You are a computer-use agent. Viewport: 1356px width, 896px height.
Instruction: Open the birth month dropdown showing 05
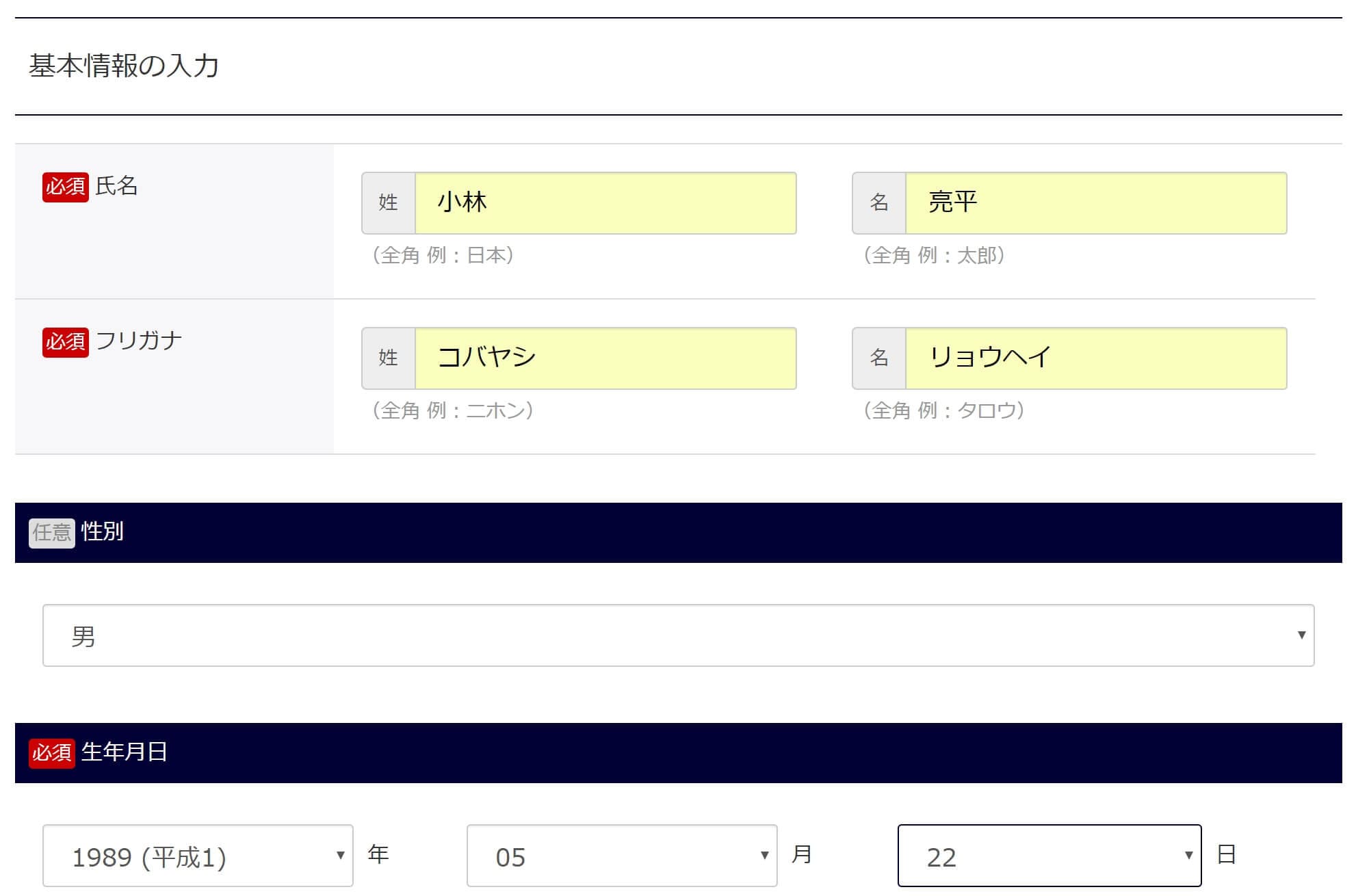622,856
